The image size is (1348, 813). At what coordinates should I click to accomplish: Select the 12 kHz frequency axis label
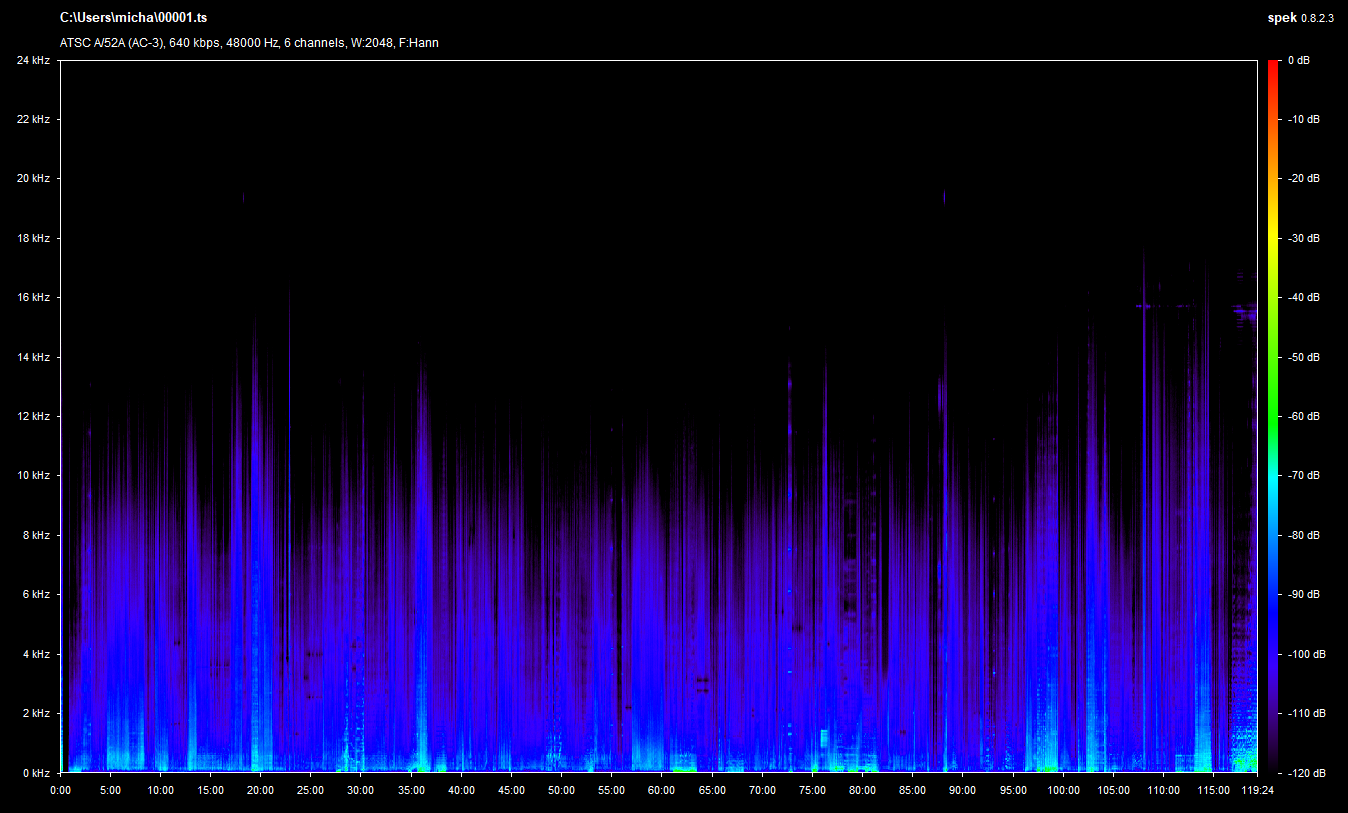coord(33,416)
